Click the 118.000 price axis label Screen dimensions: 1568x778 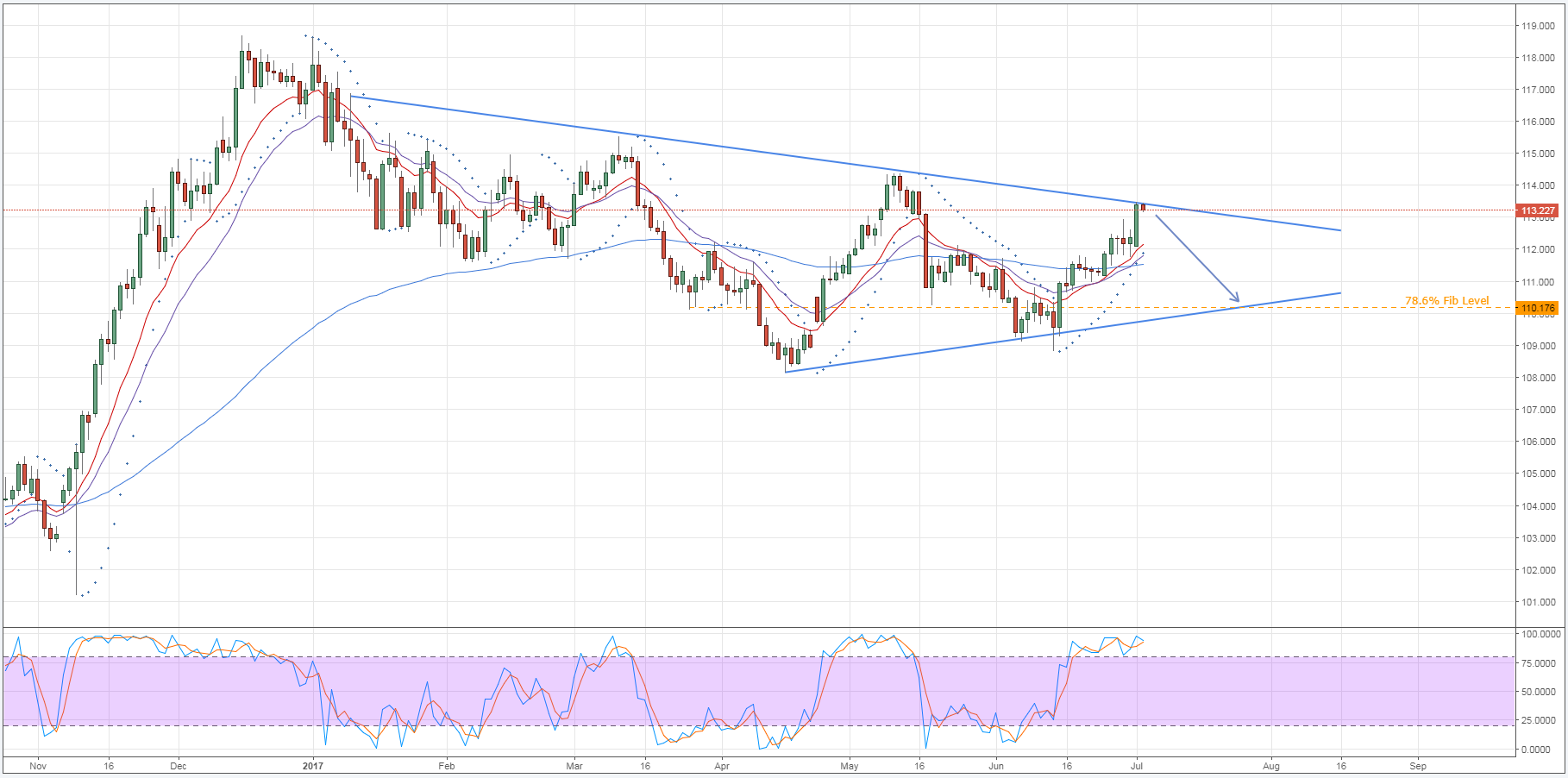pyautogui.click(x=1539, y=58)
